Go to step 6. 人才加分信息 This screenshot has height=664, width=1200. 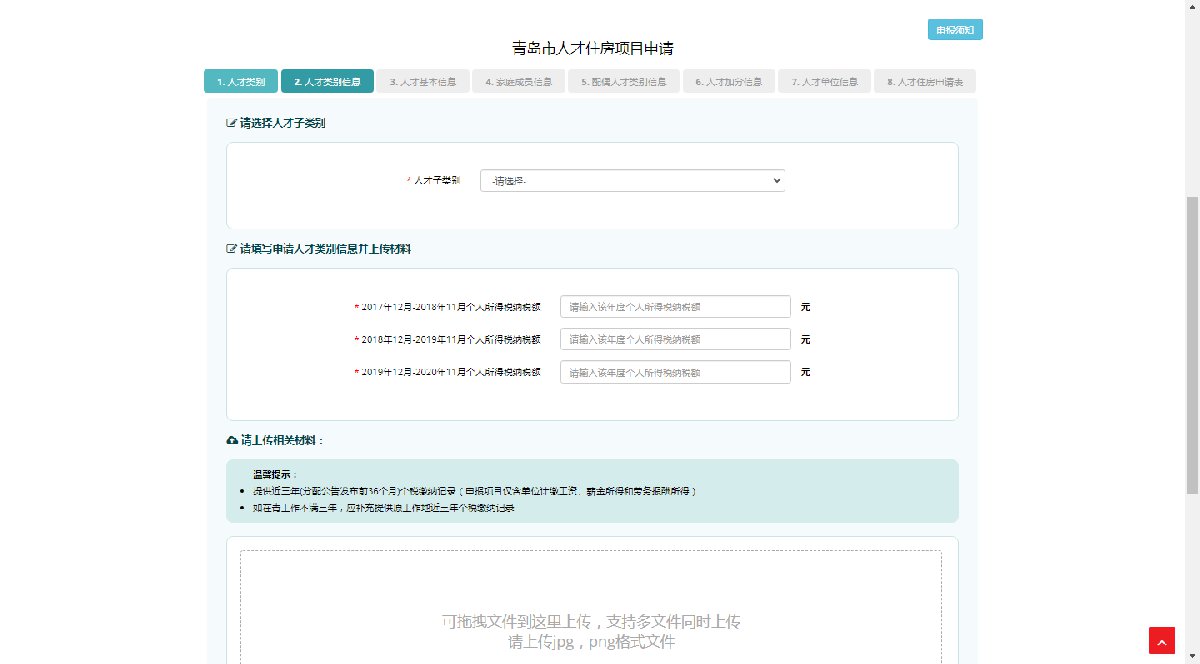(x=730, y=82)
